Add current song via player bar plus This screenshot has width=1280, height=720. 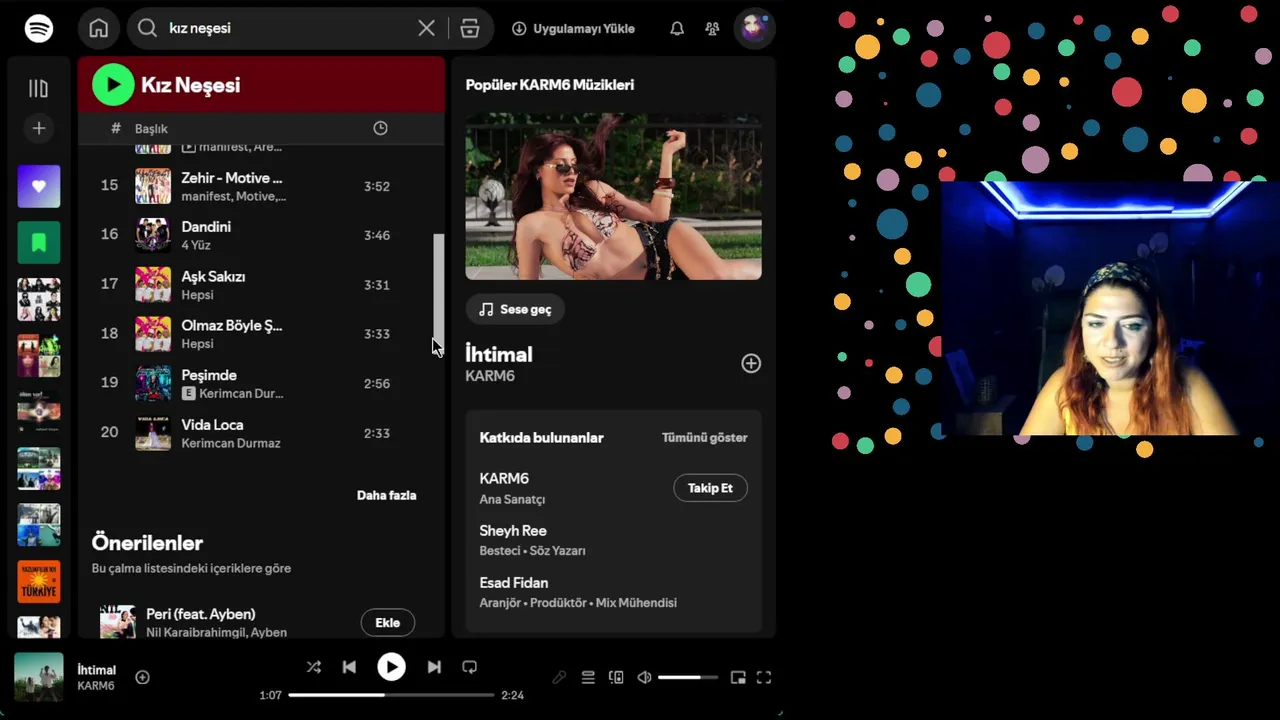pos(142,677)
